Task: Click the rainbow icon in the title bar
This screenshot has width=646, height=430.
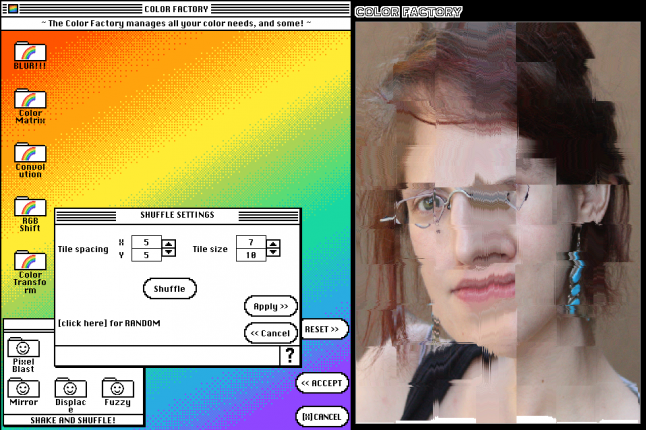Action: tap(13, 9)
